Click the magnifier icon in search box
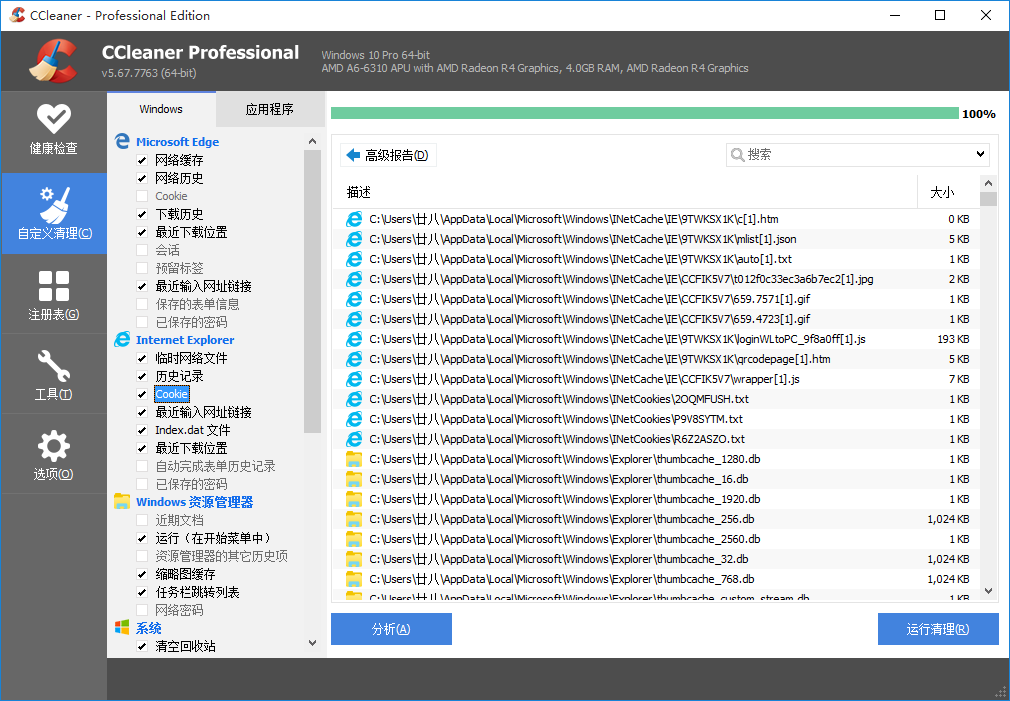The width and height of the screenshot is (1010, 701). 738,155
